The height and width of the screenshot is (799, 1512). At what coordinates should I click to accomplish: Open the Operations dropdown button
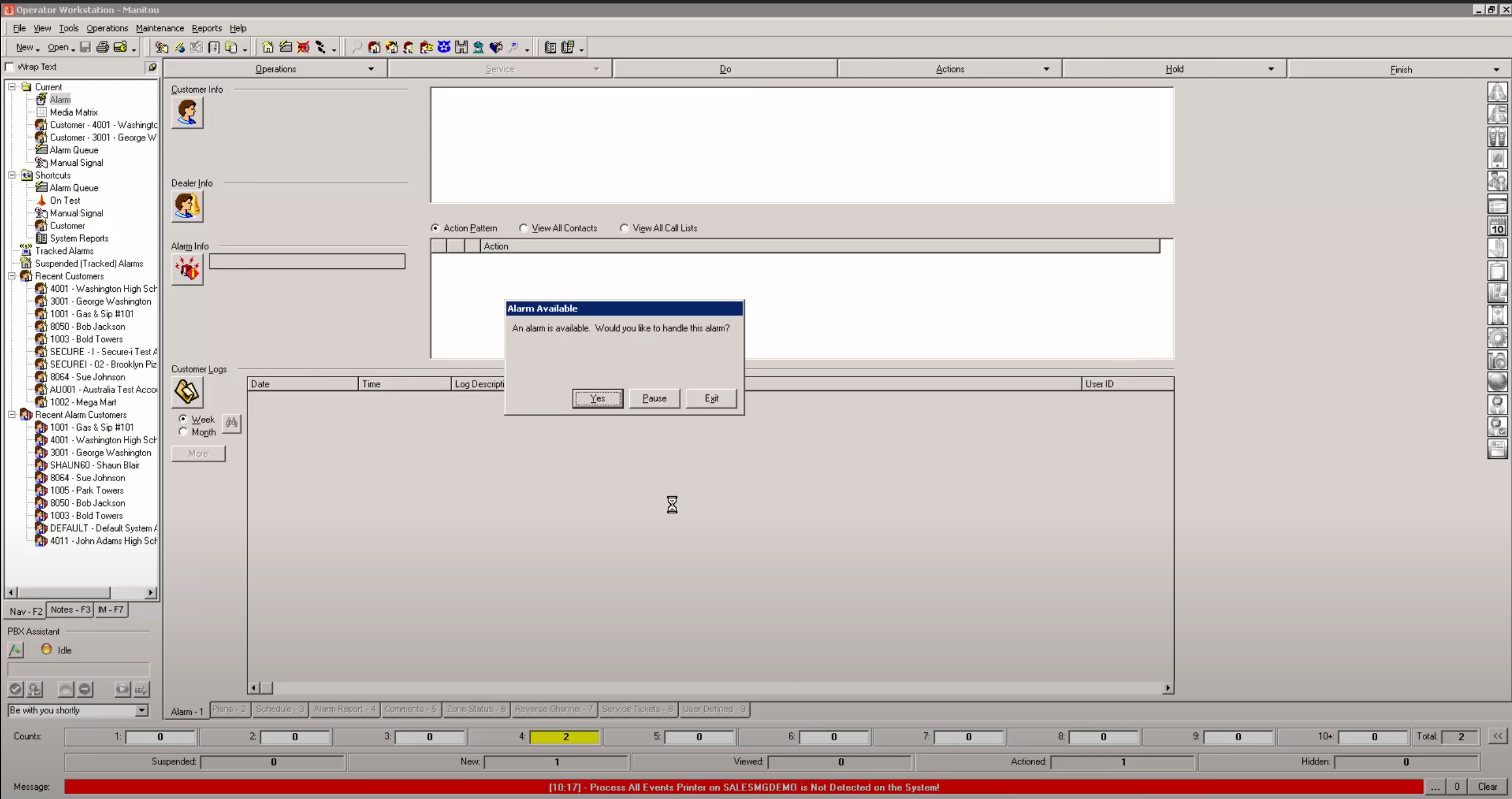(x=275, y=69)
